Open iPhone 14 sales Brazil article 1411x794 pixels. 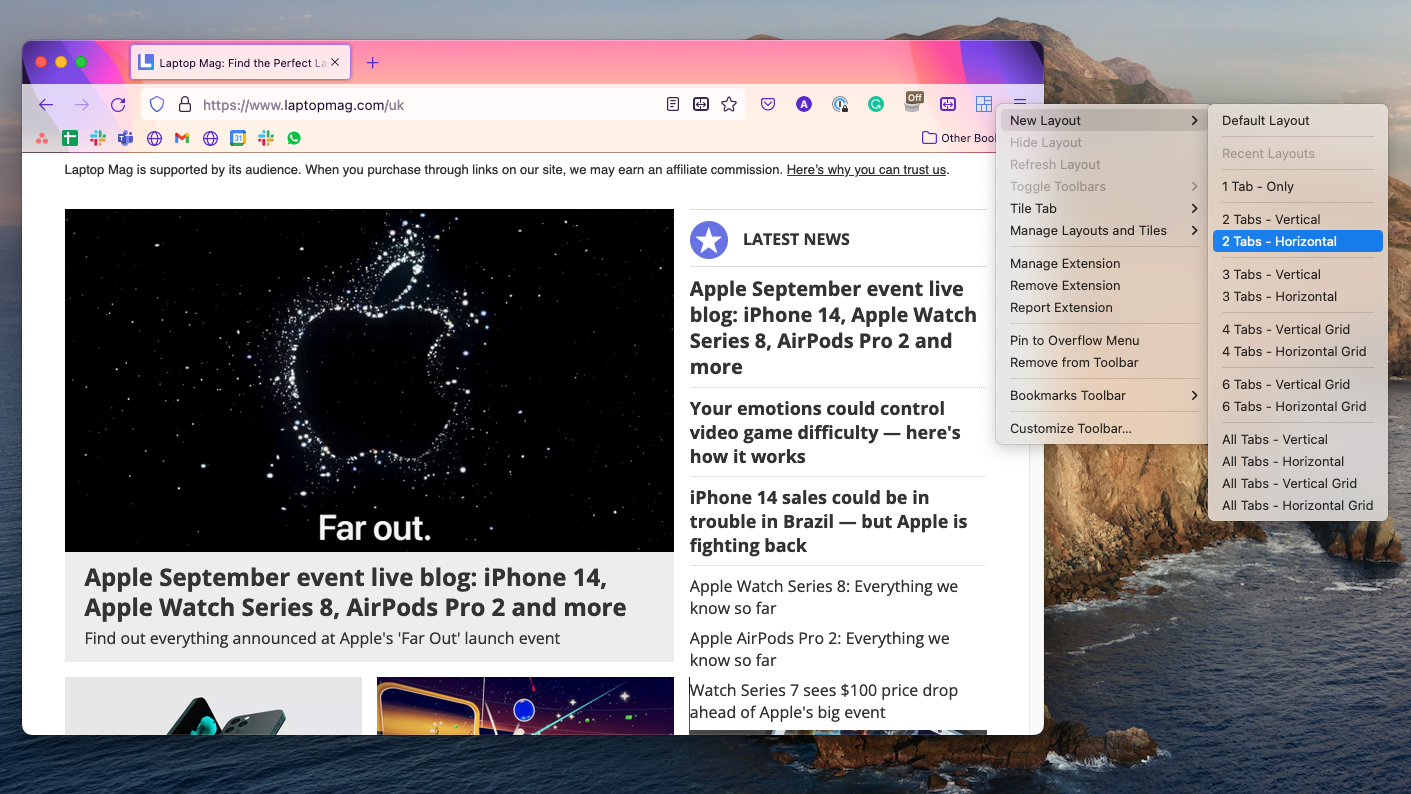[828, 521]
